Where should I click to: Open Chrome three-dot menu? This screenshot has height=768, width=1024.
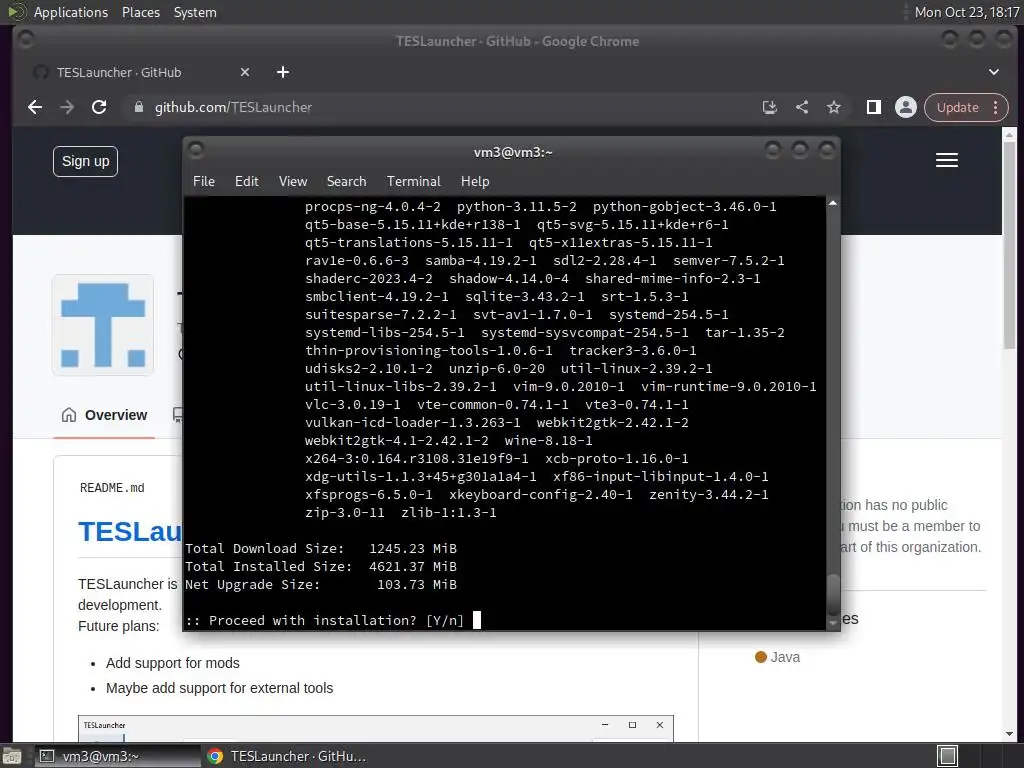tap(996, 107)
